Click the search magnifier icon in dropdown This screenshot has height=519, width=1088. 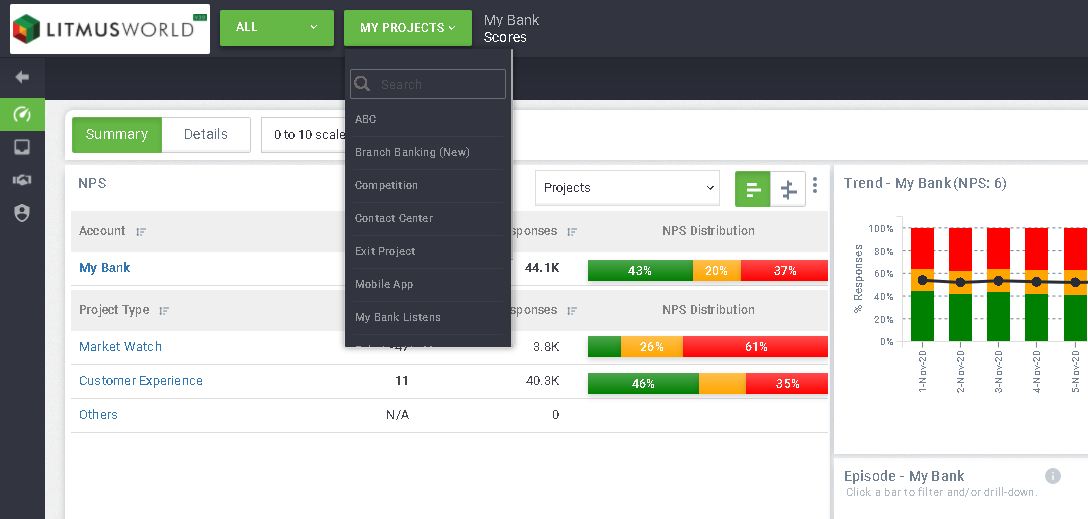click(362, 84)
